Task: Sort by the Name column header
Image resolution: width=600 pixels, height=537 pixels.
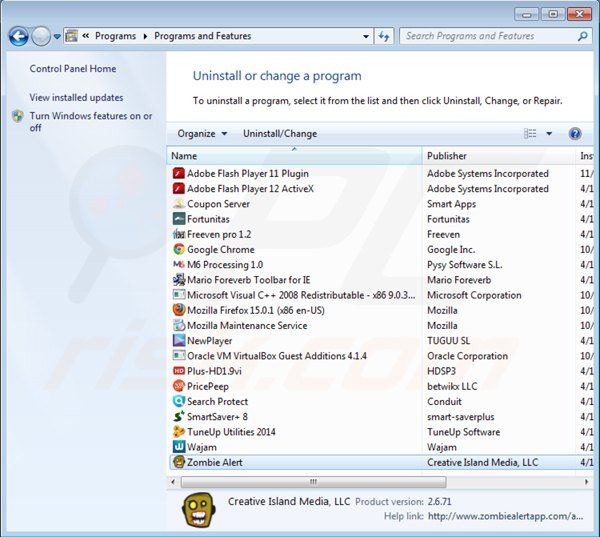Action: (x=294, y=156)
